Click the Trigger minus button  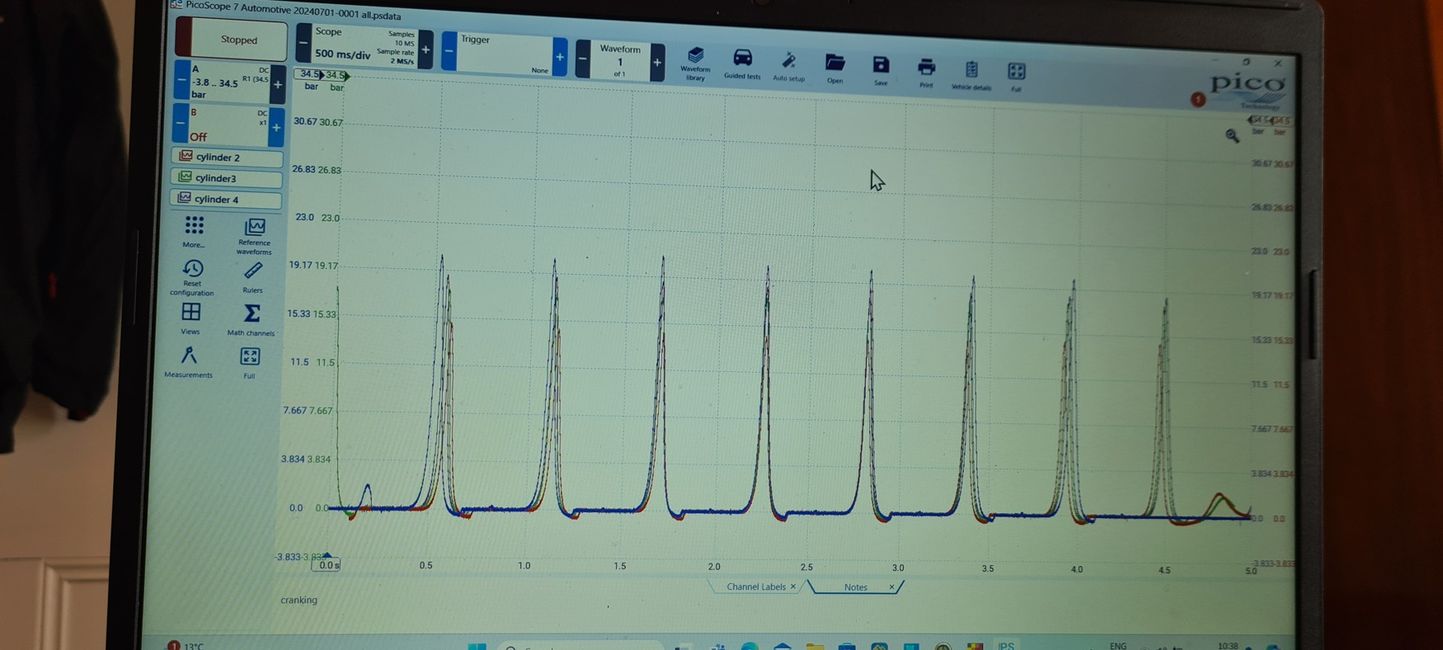click(449, 50)
